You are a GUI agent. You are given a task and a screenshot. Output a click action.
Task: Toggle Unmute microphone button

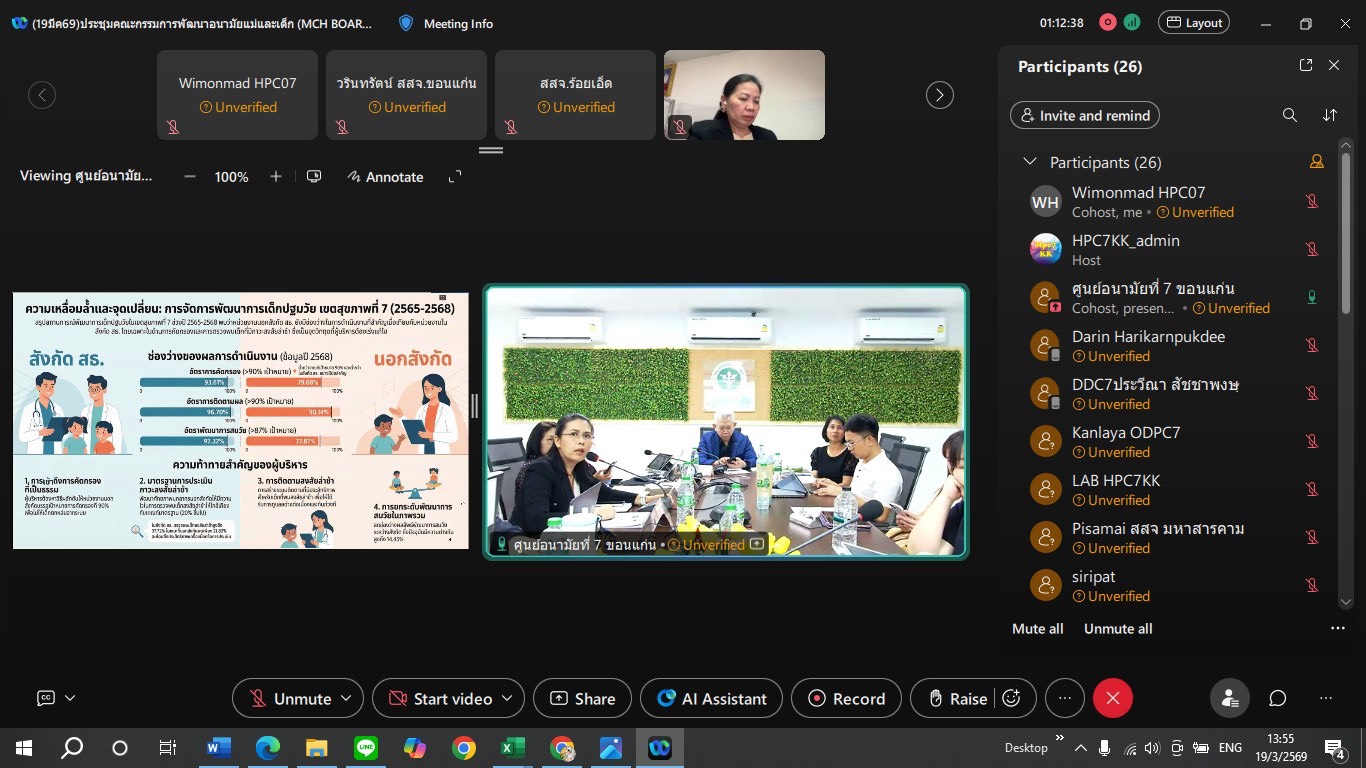point(290,698)
